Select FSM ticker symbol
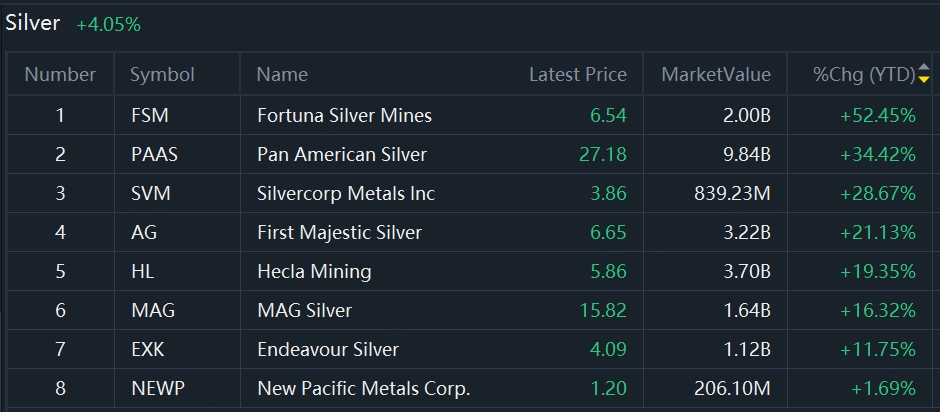The image size is (940, 412). 150,115
